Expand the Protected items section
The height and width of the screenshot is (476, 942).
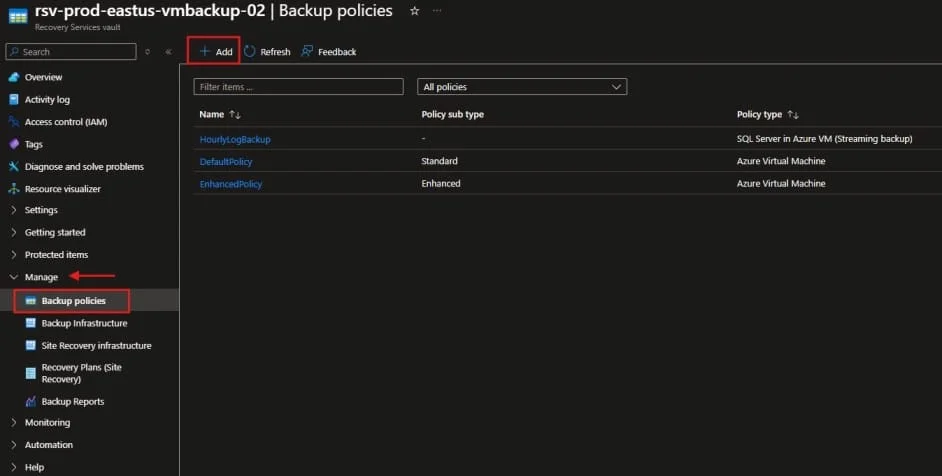(56, 254)
